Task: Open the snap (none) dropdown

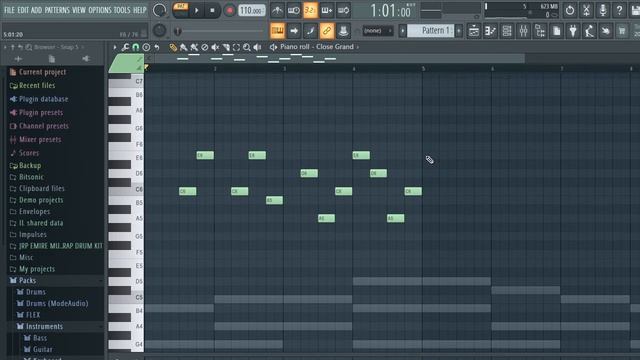Action: pyautogui.click(x=377, y=31)
